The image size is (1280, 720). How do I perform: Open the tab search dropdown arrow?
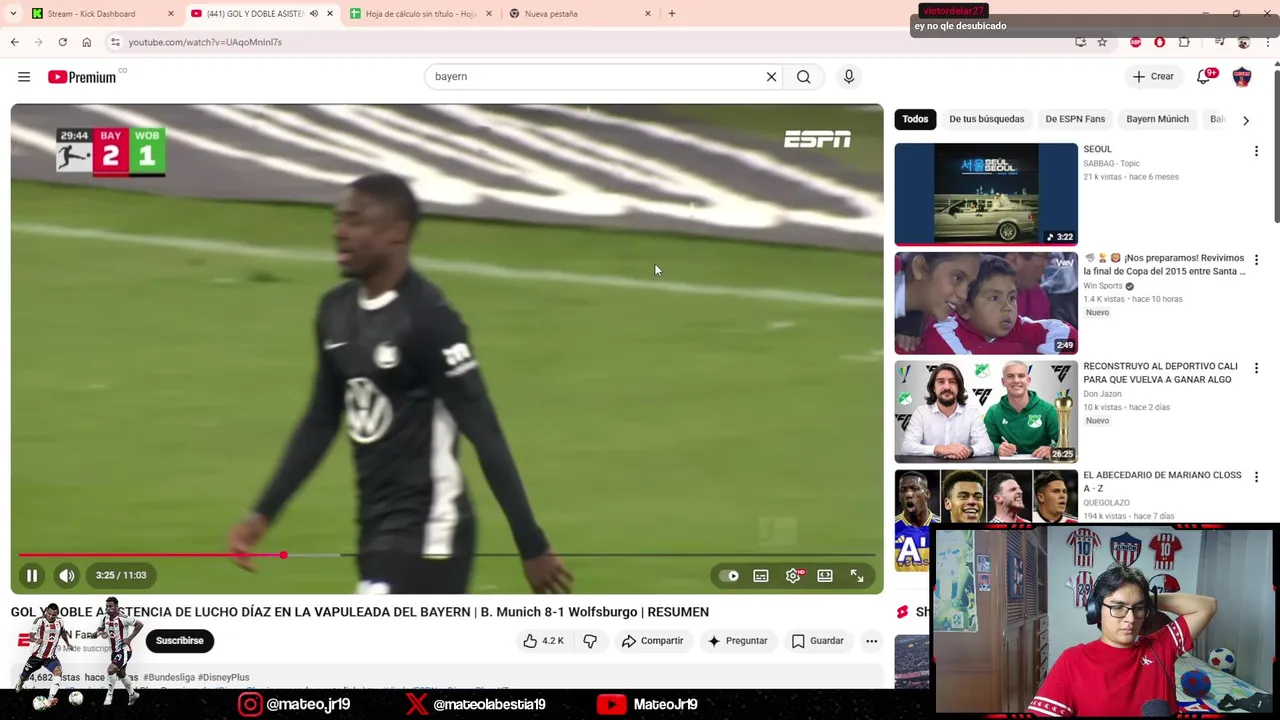(13, 14)
